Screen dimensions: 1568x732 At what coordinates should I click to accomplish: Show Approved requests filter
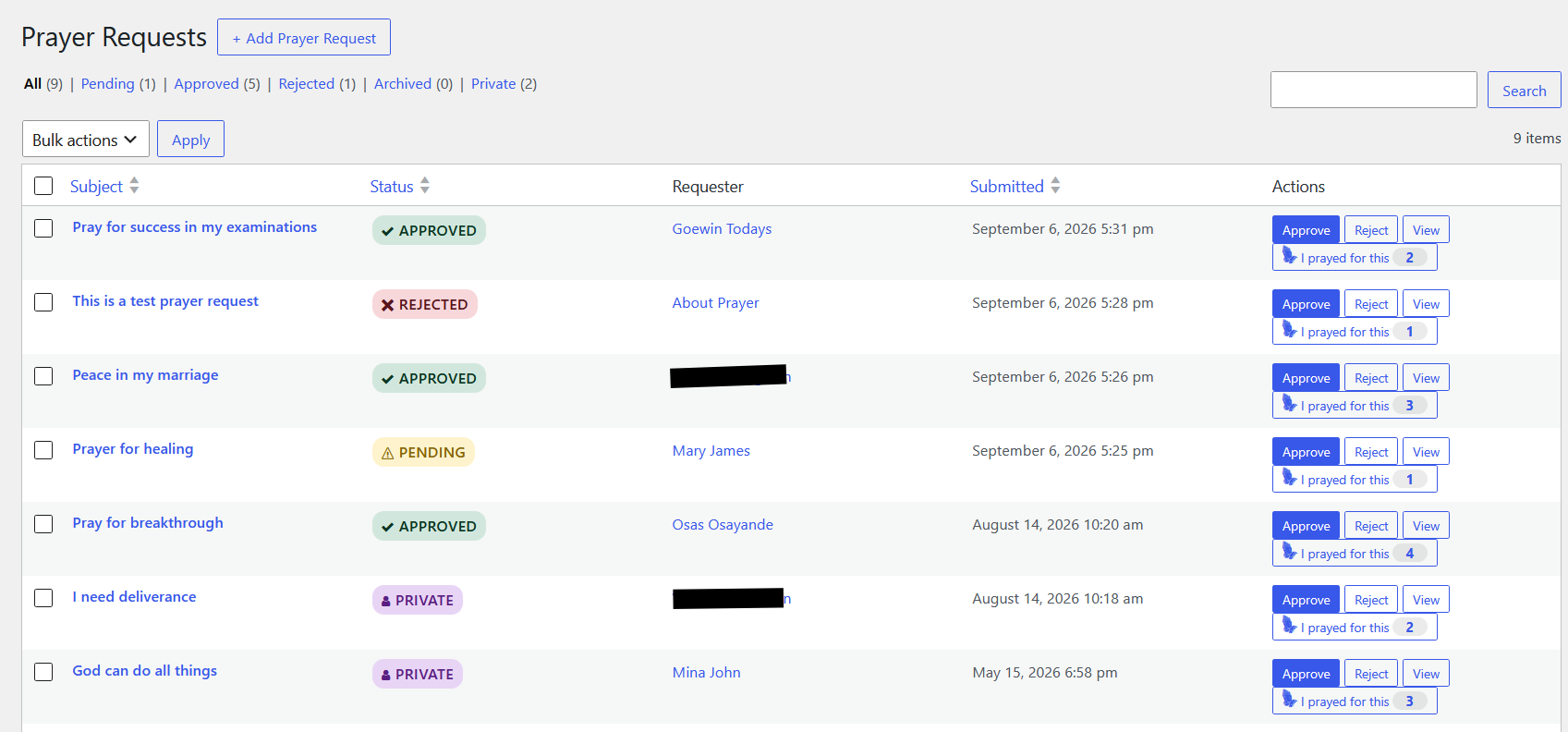206,84
